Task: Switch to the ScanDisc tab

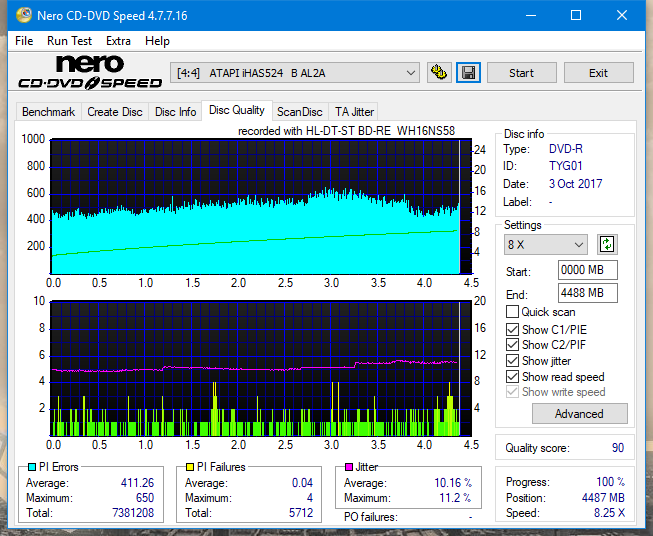Action: (300, 112)
